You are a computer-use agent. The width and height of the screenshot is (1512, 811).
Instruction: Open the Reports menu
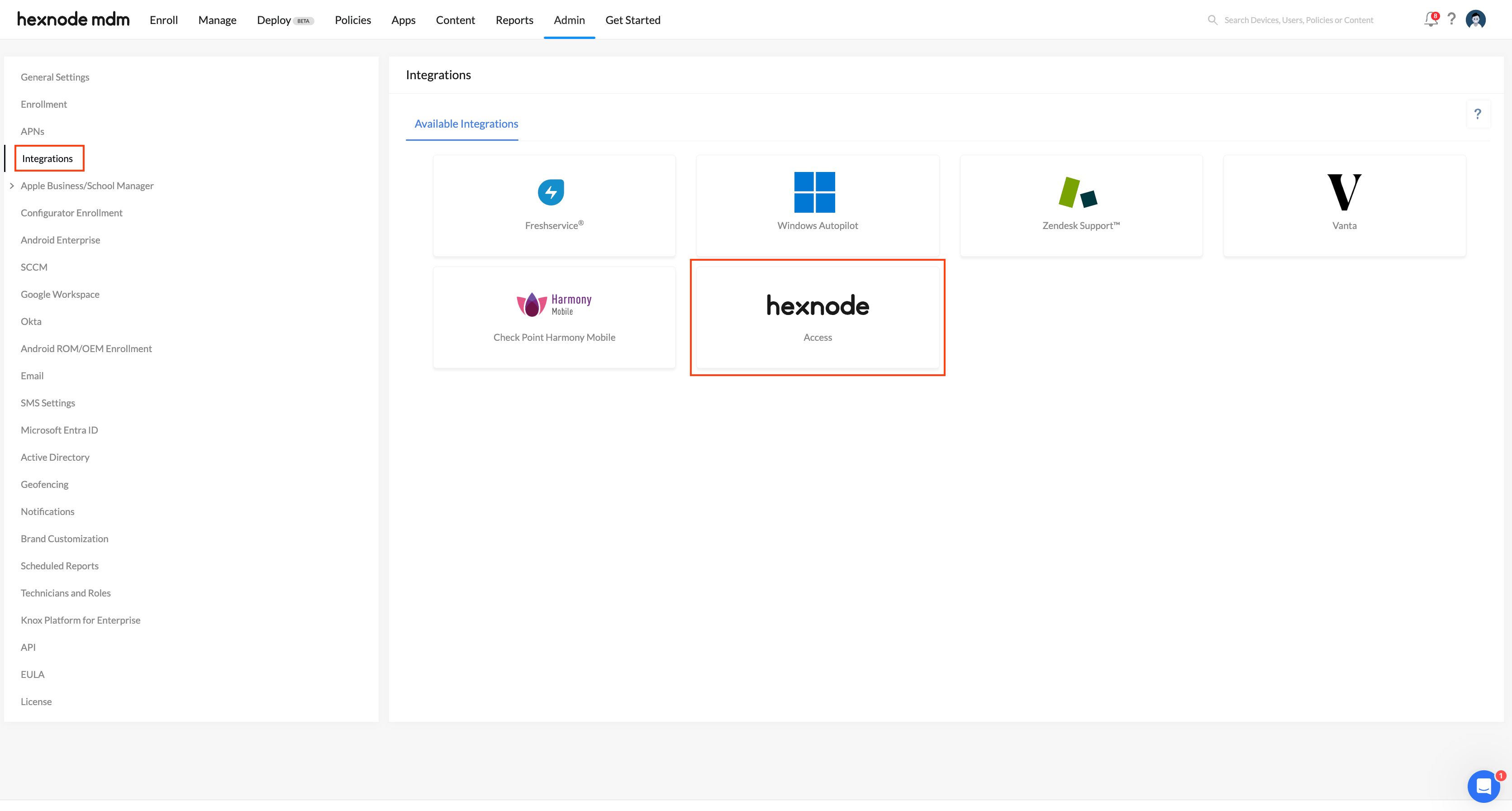(x=514, y=20)
